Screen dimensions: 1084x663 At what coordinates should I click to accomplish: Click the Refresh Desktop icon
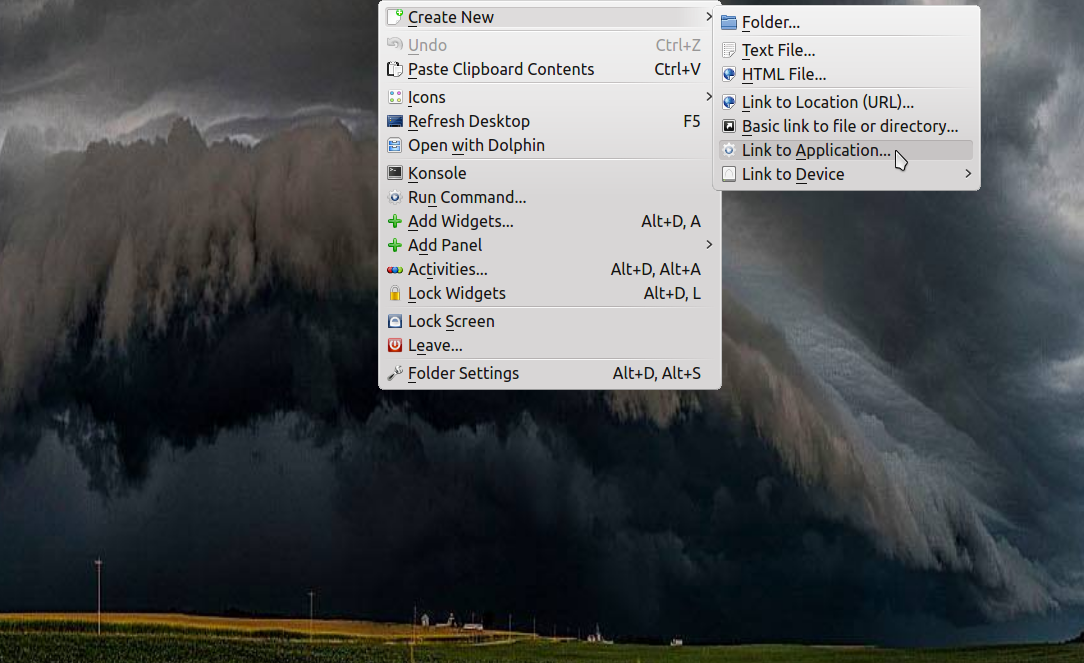pos(395,121)
